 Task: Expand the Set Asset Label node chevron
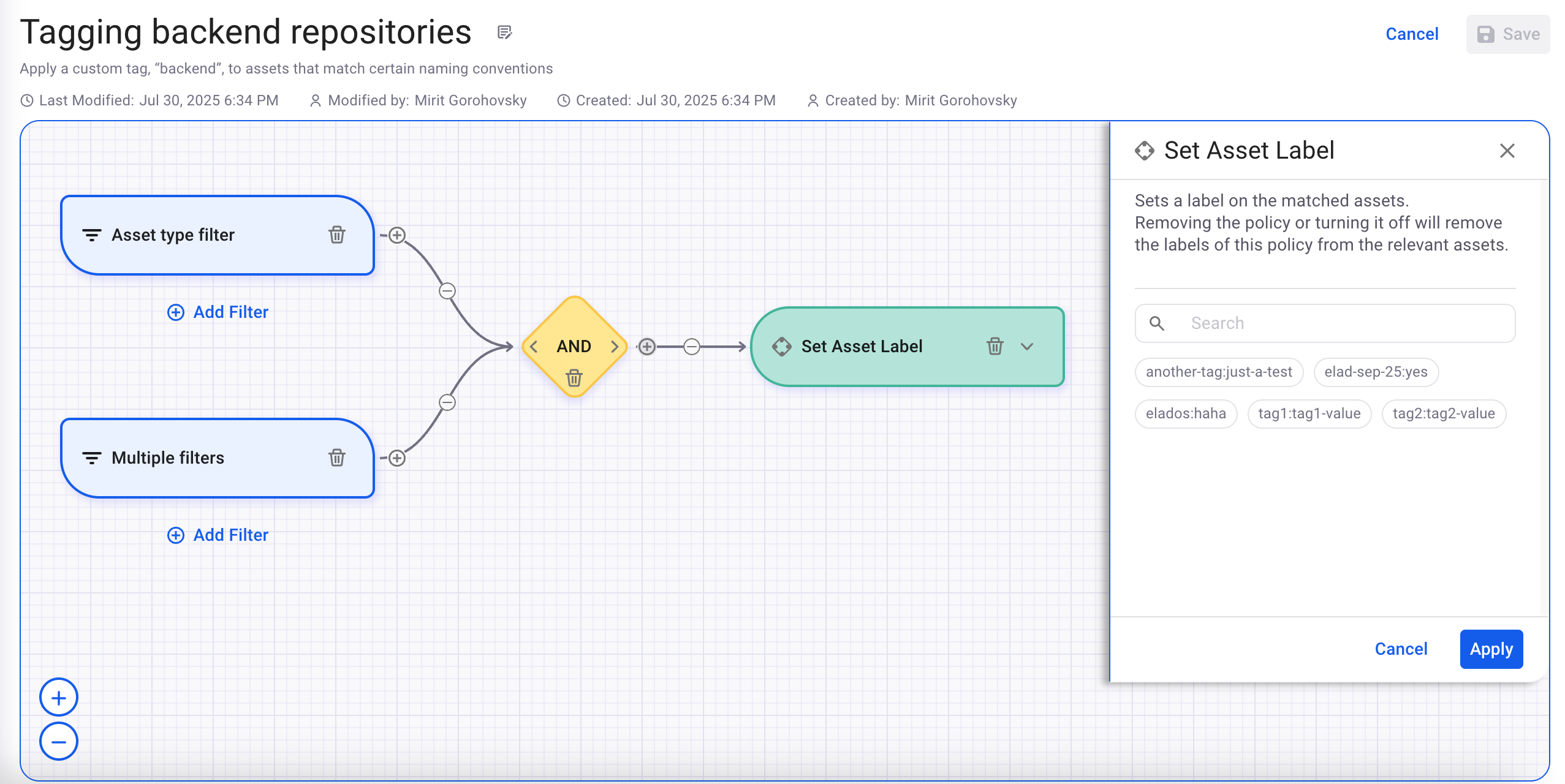pyautogui.click(x=1027, y=346)
